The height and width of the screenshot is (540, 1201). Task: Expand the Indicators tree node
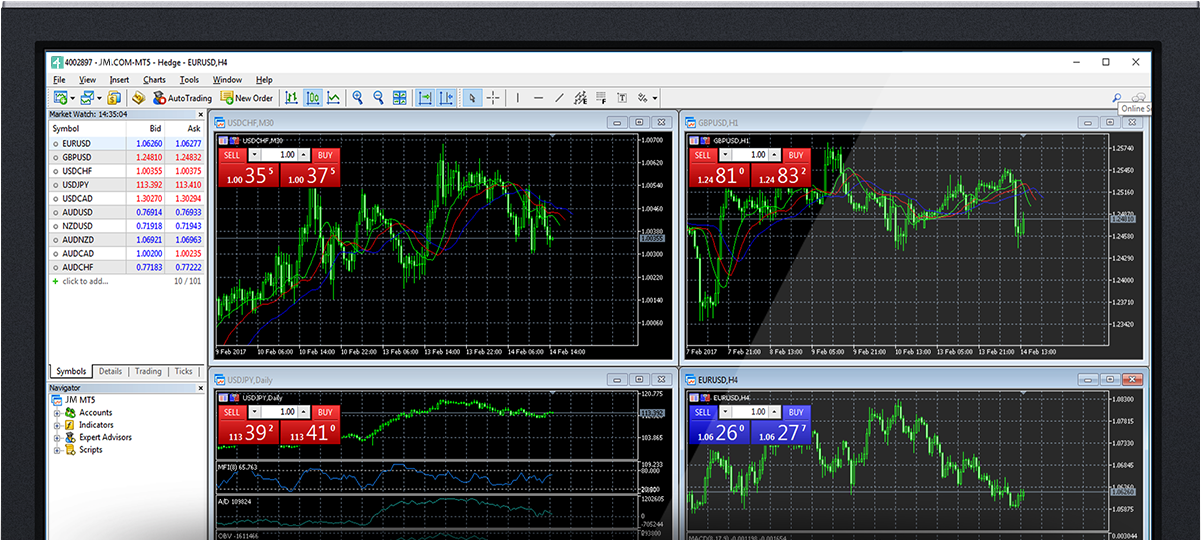(57, 425)
